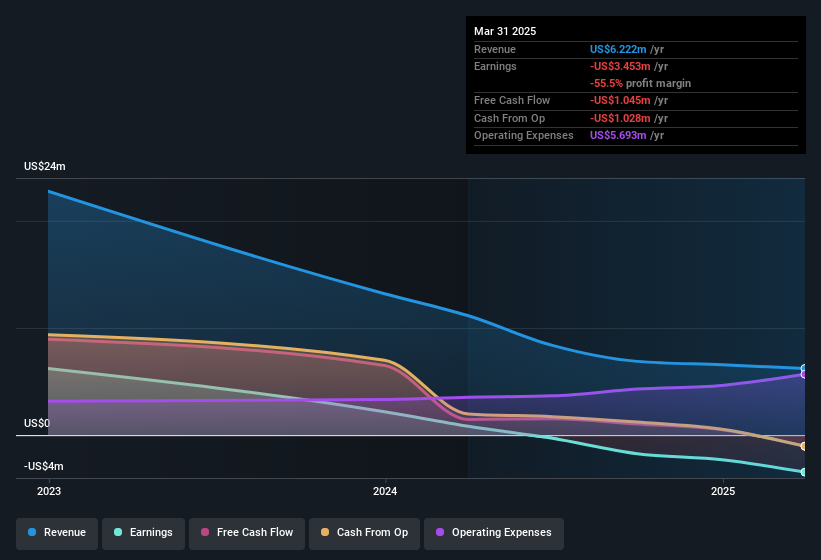Click the US$24m y-axis label

(x=45, y=166)
